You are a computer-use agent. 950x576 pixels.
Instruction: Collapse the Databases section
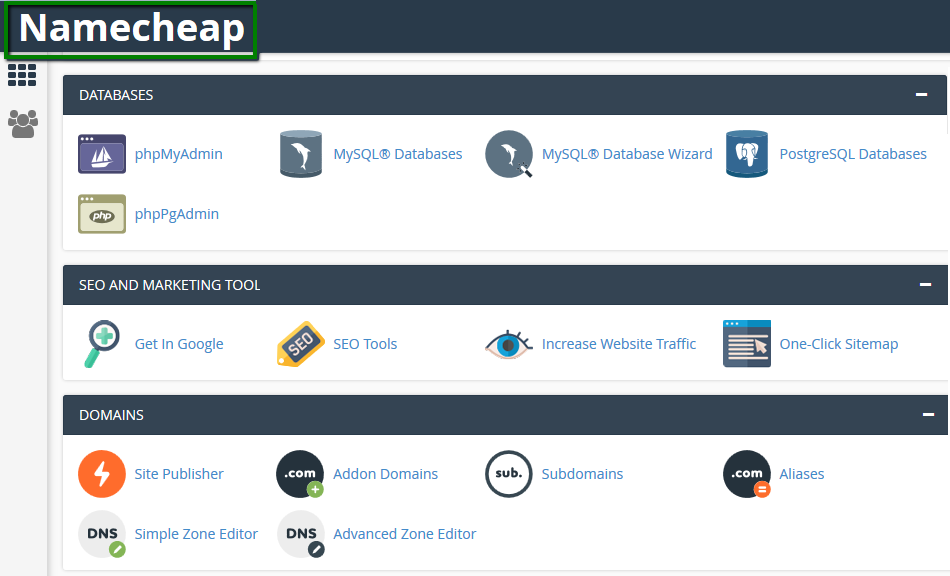(922, 94)
